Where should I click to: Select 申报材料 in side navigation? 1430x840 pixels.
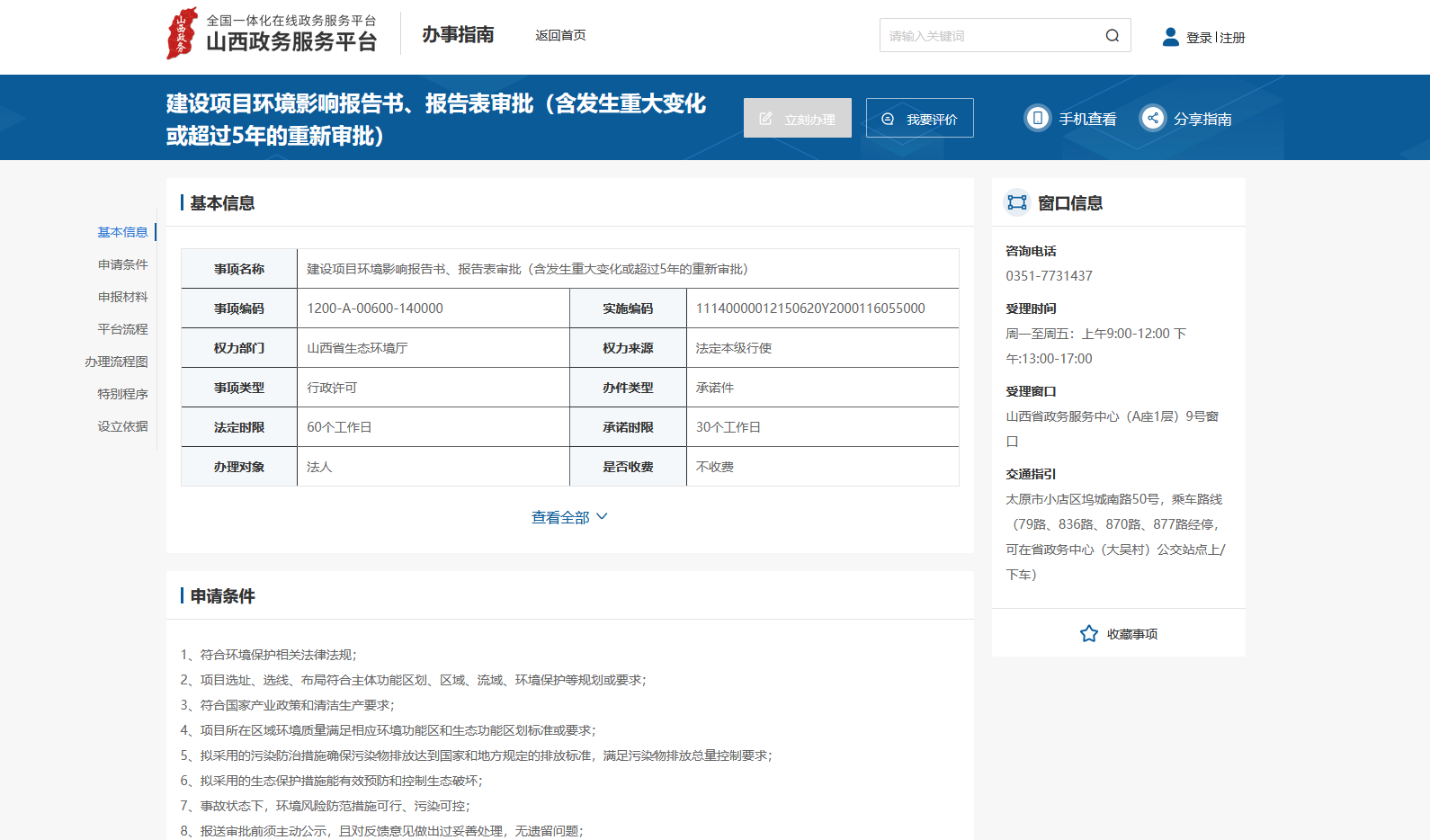[x=122, y=297]
